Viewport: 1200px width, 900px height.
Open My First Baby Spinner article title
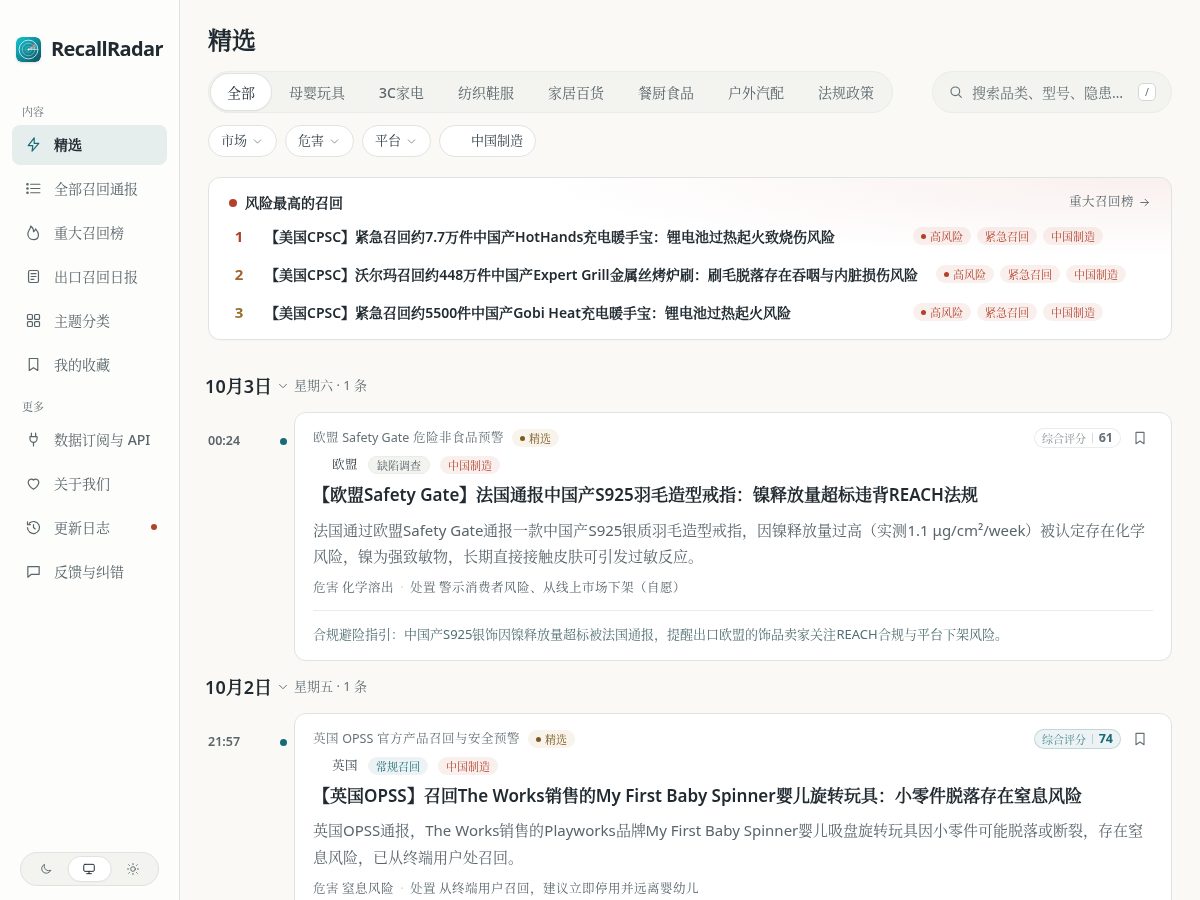pos(697,796)
